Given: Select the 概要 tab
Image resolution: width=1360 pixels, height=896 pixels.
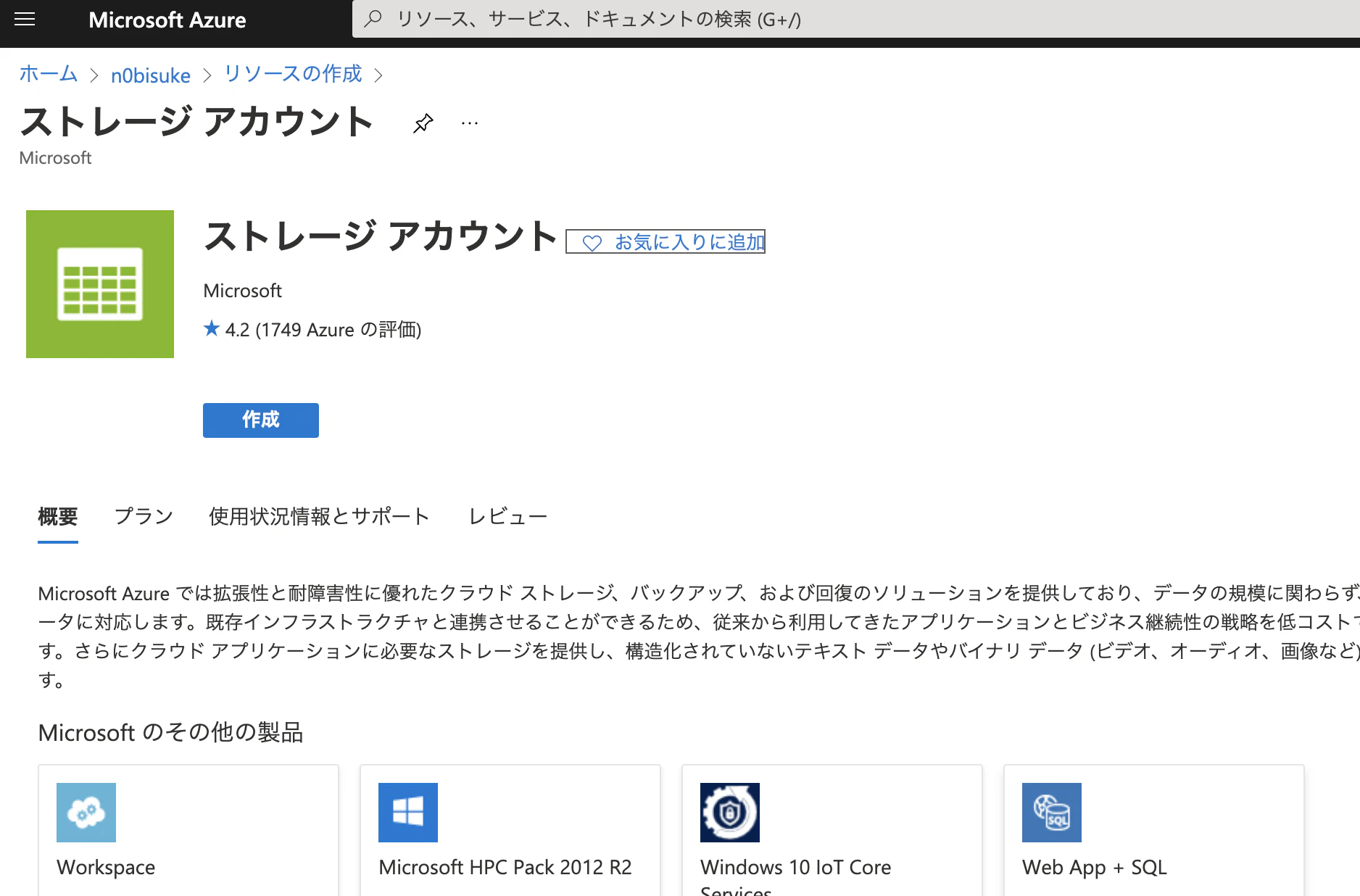Looking at the screenshot, I should (58, 517).
